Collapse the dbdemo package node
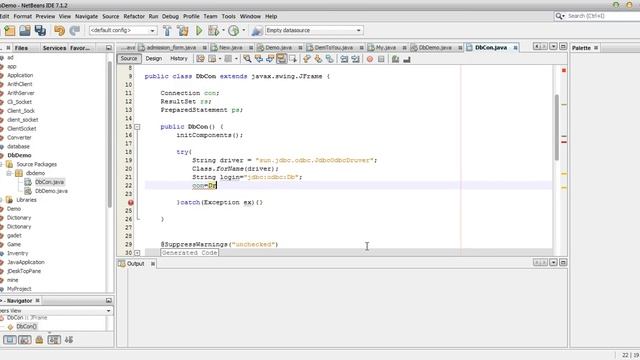 [x=9, y=173]
